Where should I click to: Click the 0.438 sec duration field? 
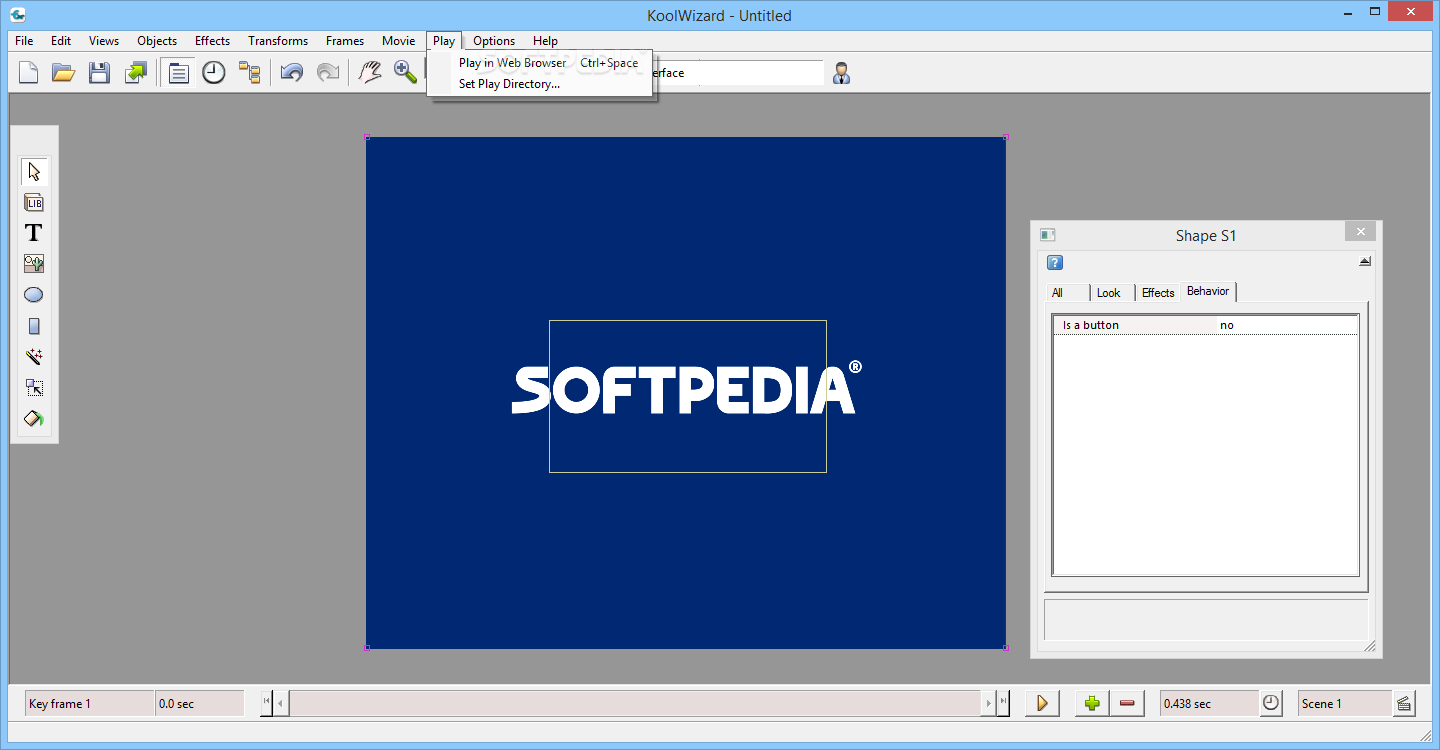[1209, 703]
